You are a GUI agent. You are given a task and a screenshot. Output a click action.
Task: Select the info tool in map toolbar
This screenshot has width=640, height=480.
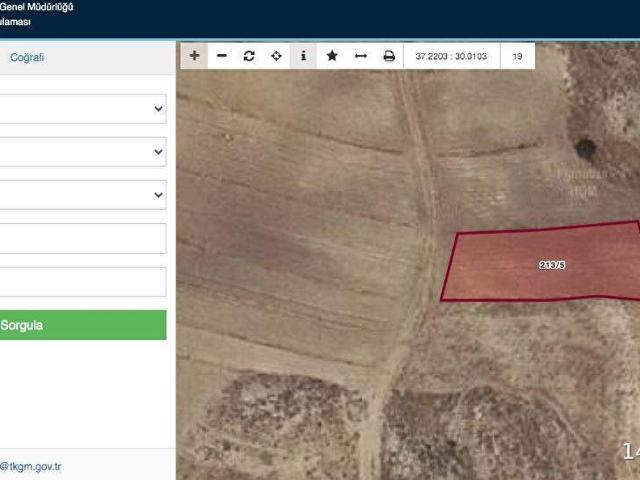point(304,56)
